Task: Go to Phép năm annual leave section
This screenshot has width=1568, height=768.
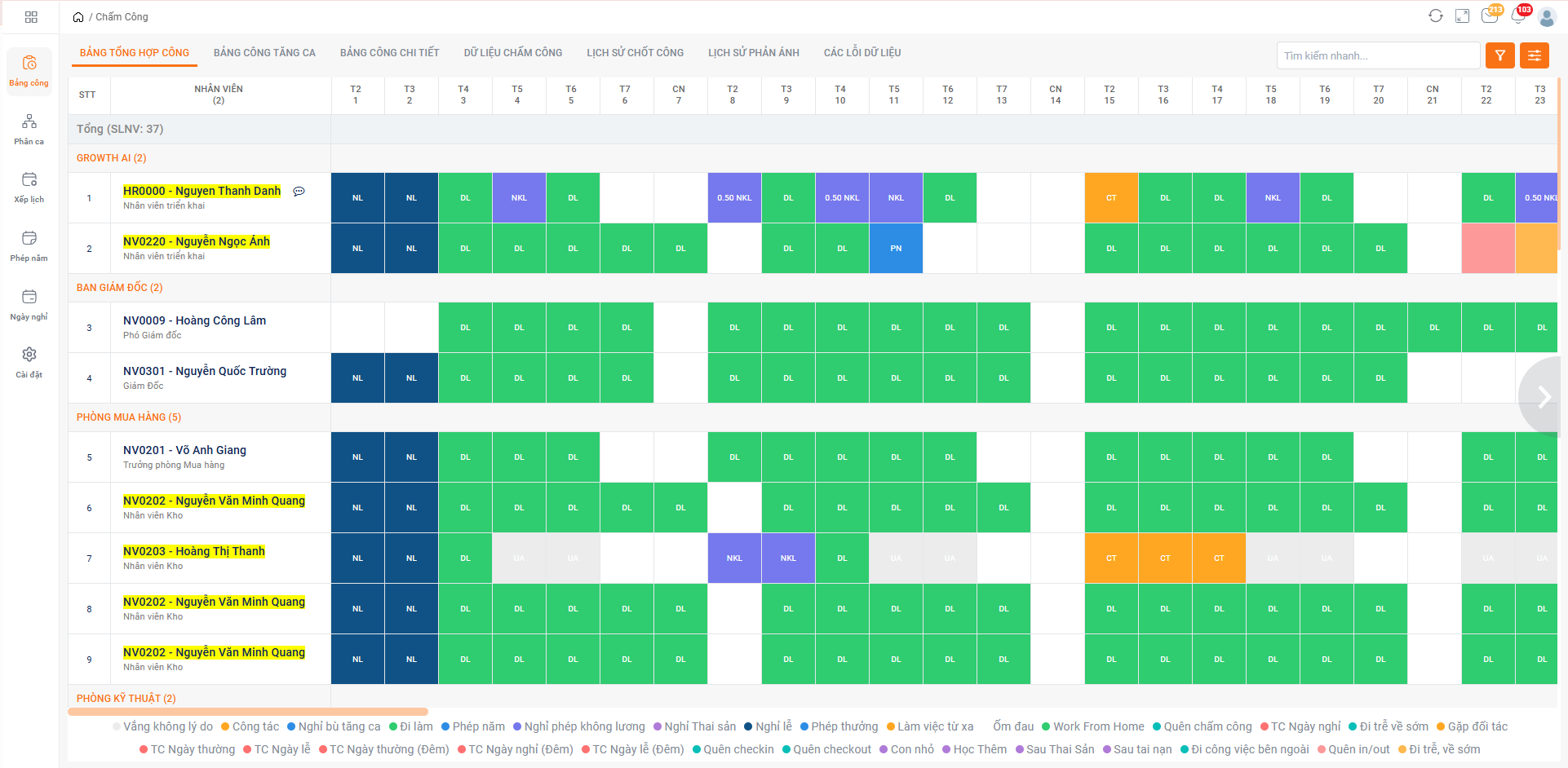Action: click(x=29, y=245)
